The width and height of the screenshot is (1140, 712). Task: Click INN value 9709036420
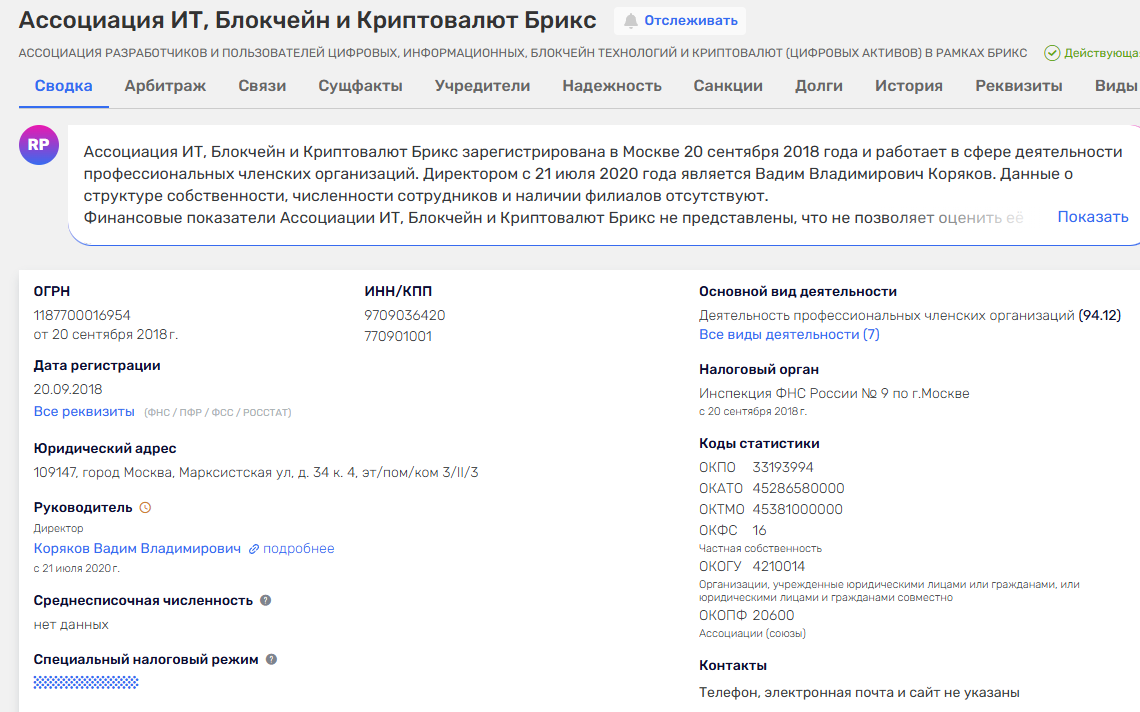(405, 315)
